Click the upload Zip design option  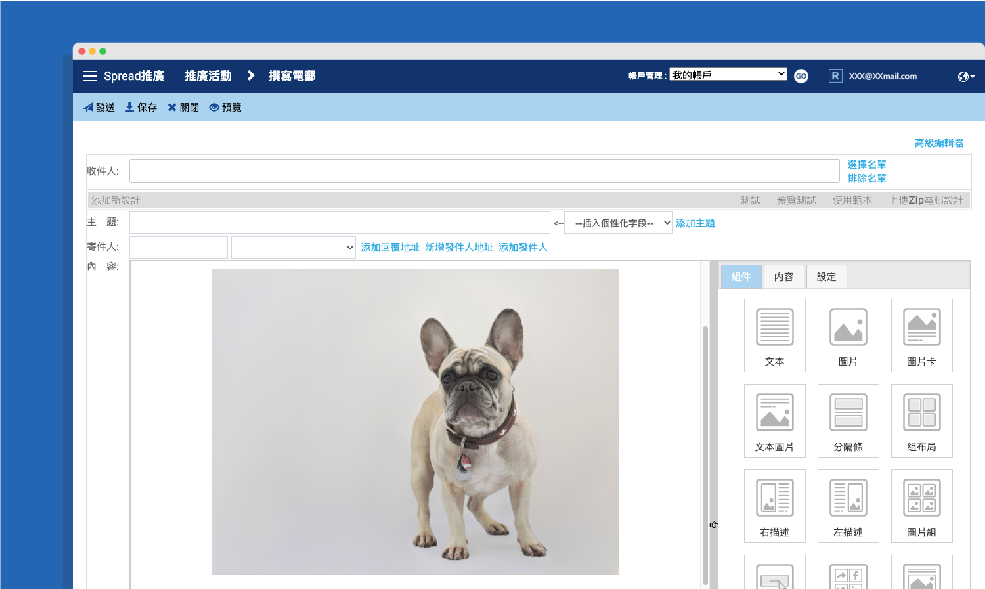click(x=927, y=200)
